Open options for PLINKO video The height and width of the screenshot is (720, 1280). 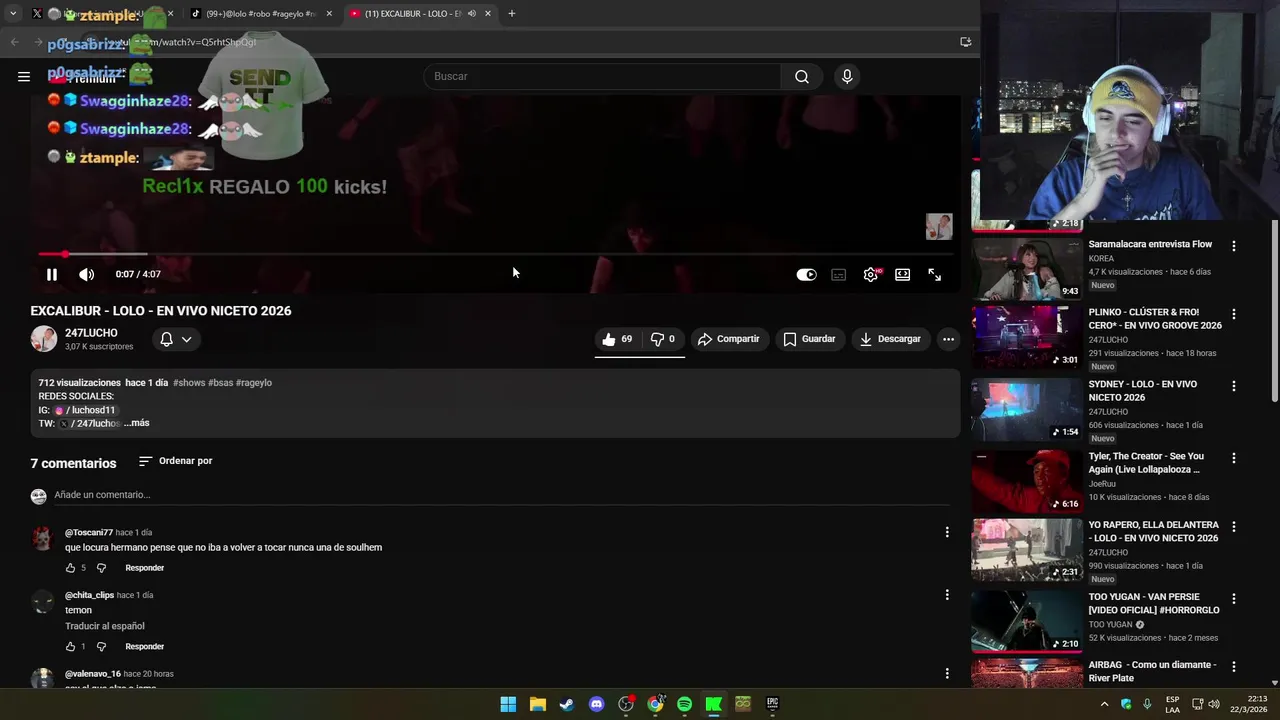point(1234,313)
